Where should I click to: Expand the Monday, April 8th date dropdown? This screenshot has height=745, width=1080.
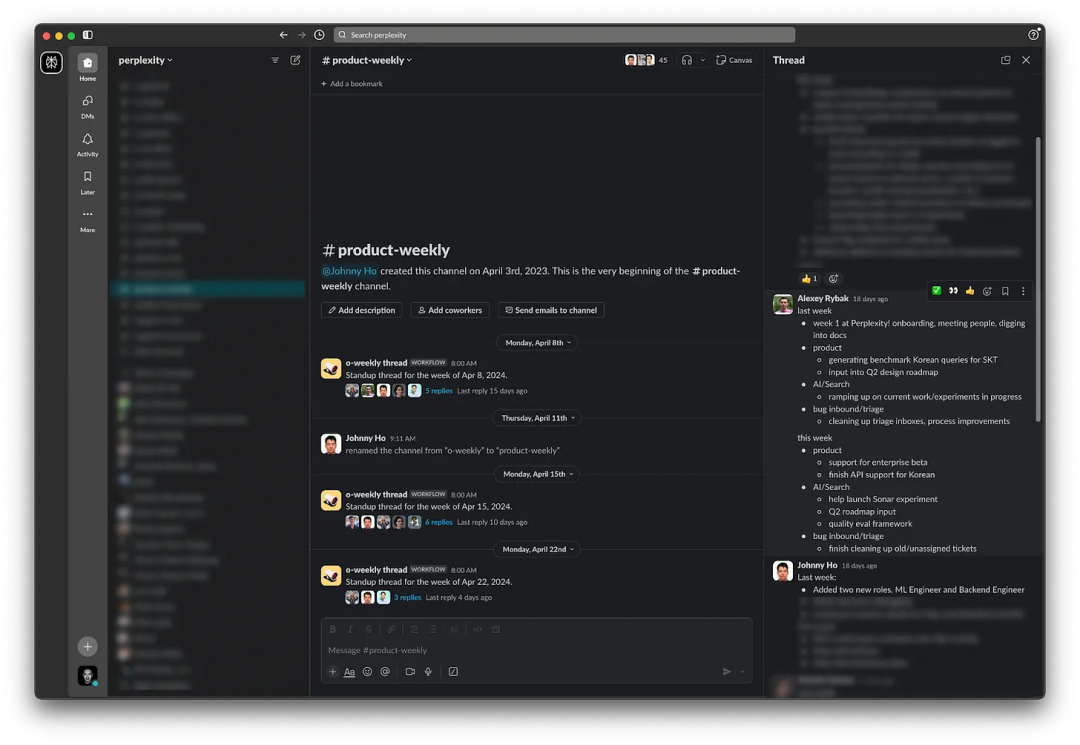click(x=538, y=342)
